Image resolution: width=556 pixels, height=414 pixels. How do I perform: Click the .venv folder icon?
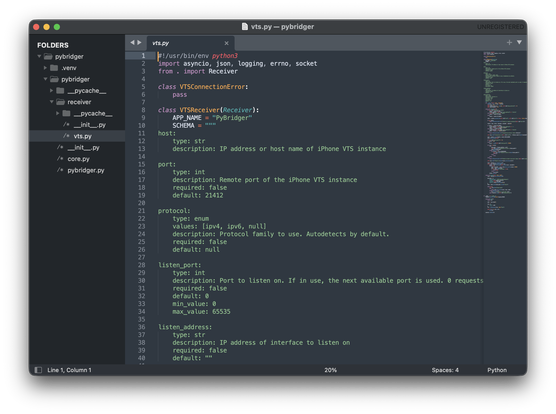(x=54, y=68)
